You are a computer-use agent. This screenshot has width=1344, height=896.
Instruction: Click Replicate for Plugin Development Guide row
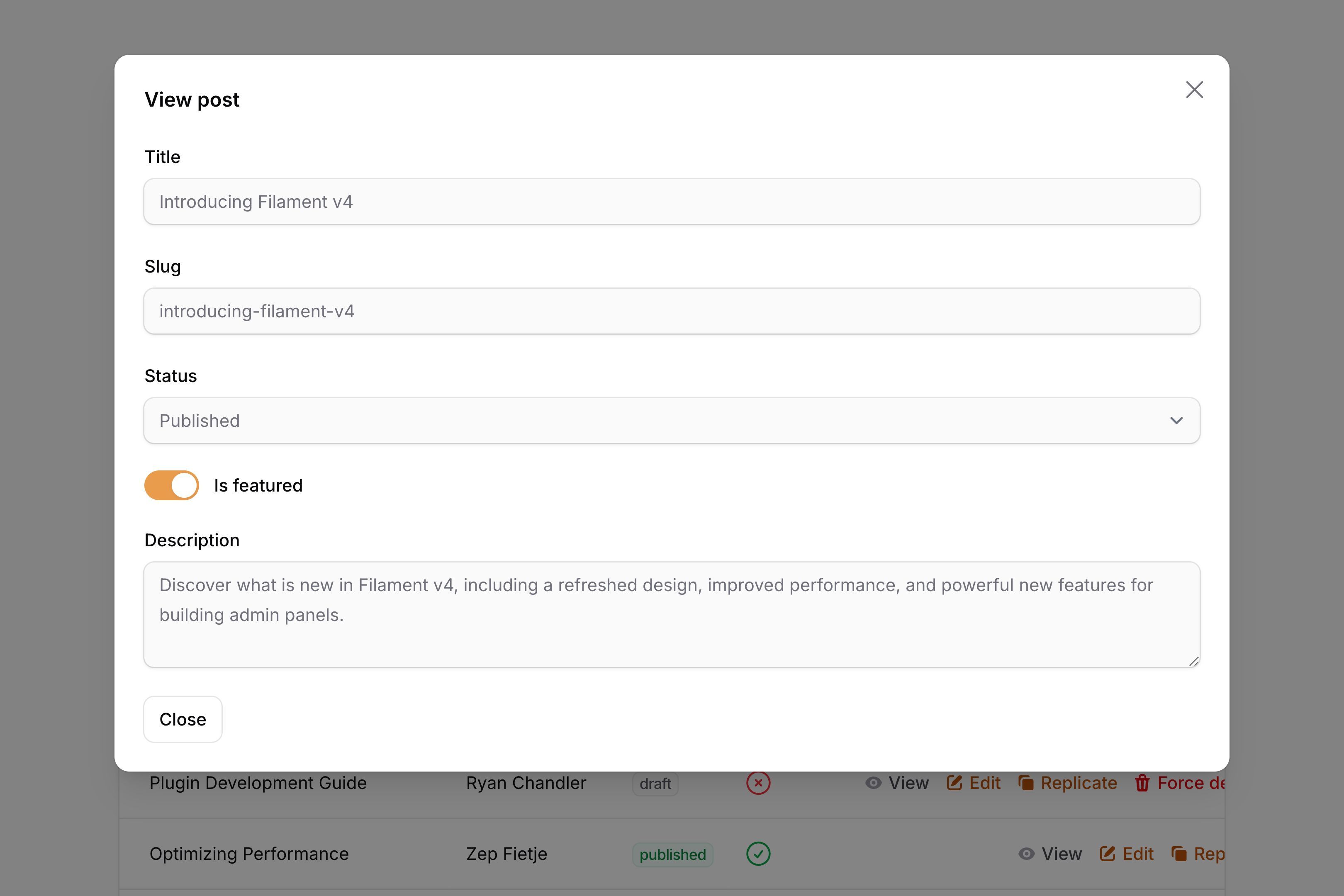coord(1067,783)
